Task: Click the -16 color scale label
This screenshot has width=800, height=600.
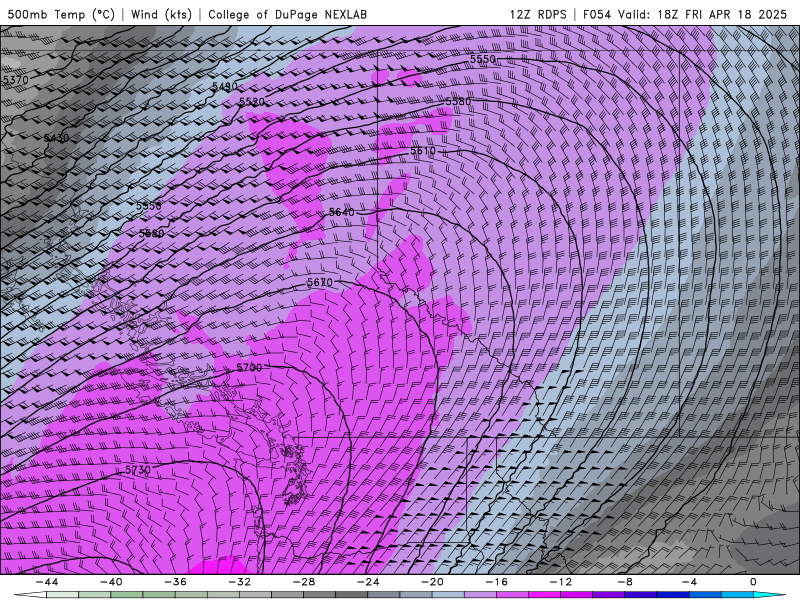Action: click(x=497, y=582)
